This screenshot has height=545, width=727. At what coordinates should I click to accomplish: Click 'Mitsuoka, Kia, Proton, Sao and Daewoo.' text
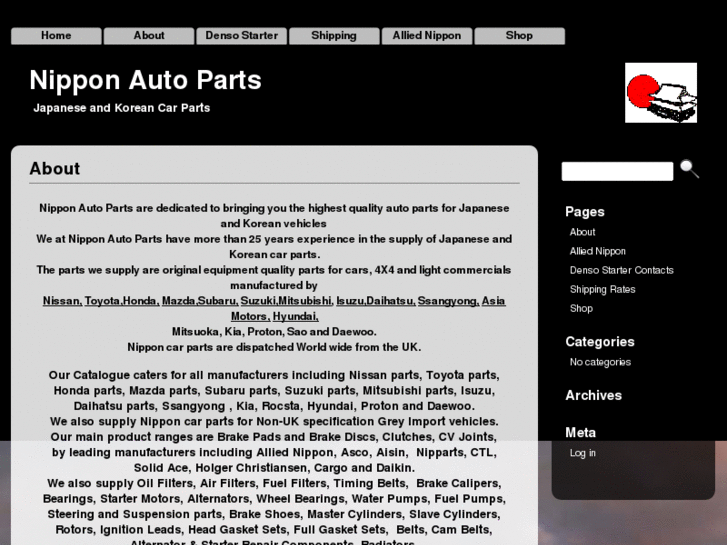click(274, 332)
